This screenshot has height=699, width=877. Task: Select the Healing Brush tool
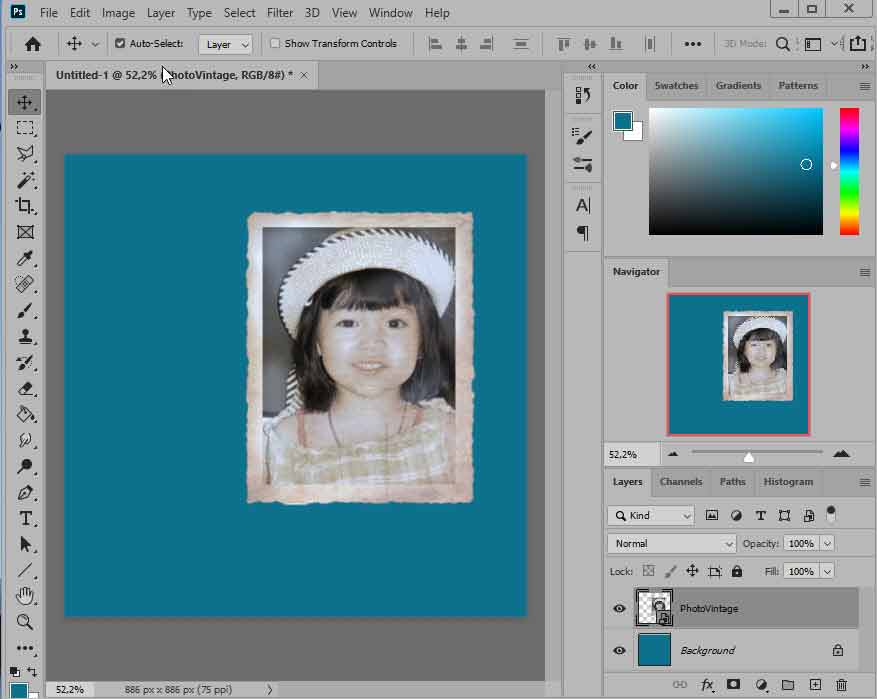pyautogui.click(x=25, y=284)
